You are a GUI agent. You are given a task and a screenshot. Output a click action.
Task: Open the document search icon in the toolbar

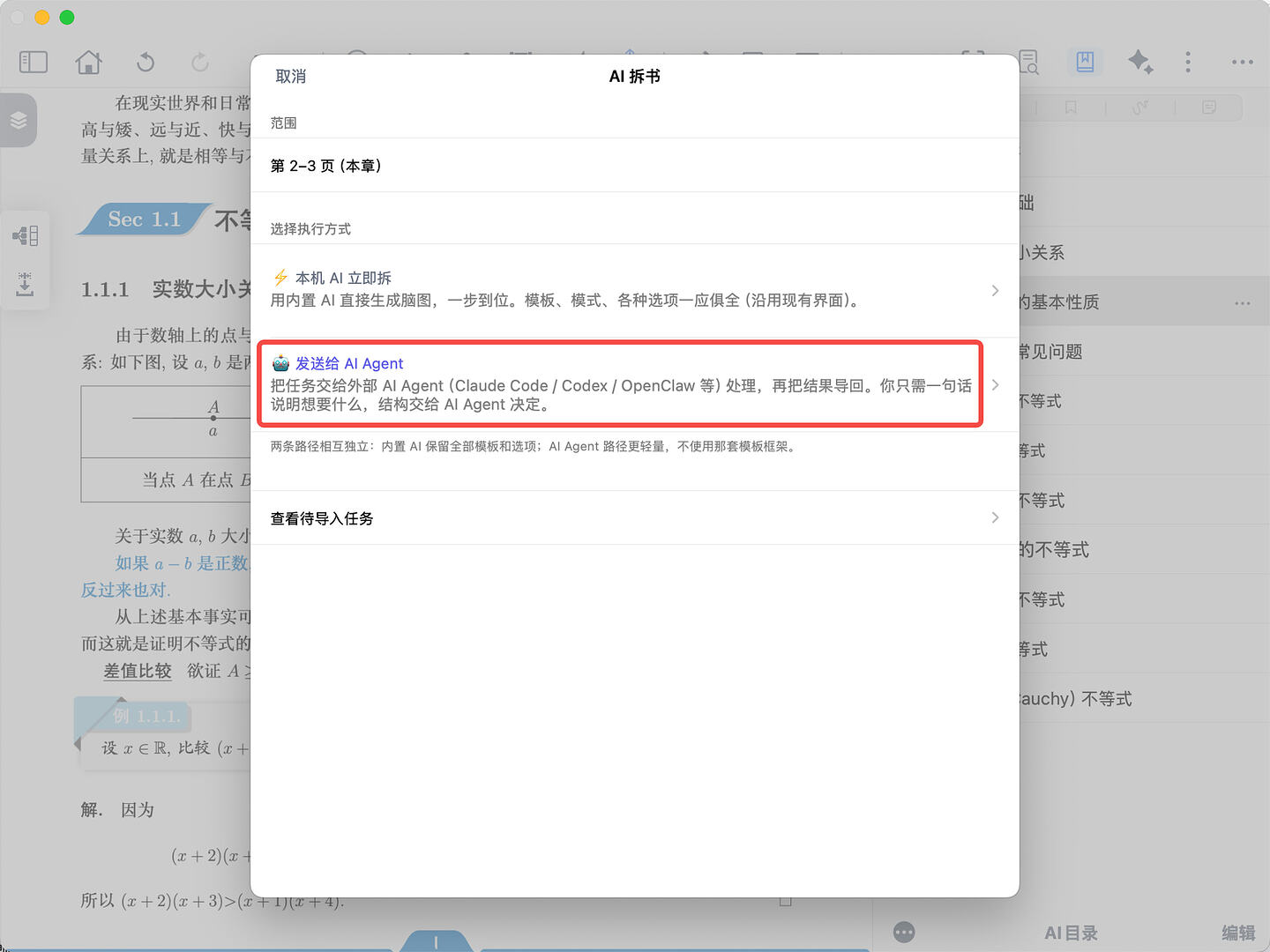click(1029, 62)
